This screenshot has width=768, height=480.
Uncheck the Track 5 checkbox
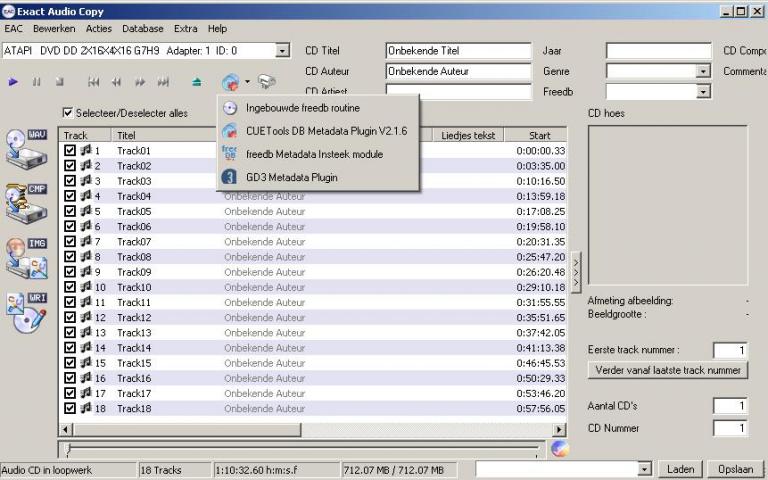[x=70, y=212]
